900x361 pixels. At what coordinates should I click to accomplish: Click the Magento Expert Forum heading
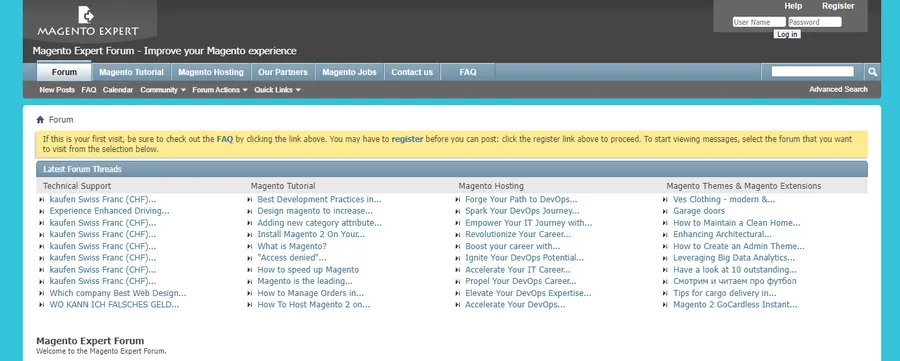tap(90, 341)
